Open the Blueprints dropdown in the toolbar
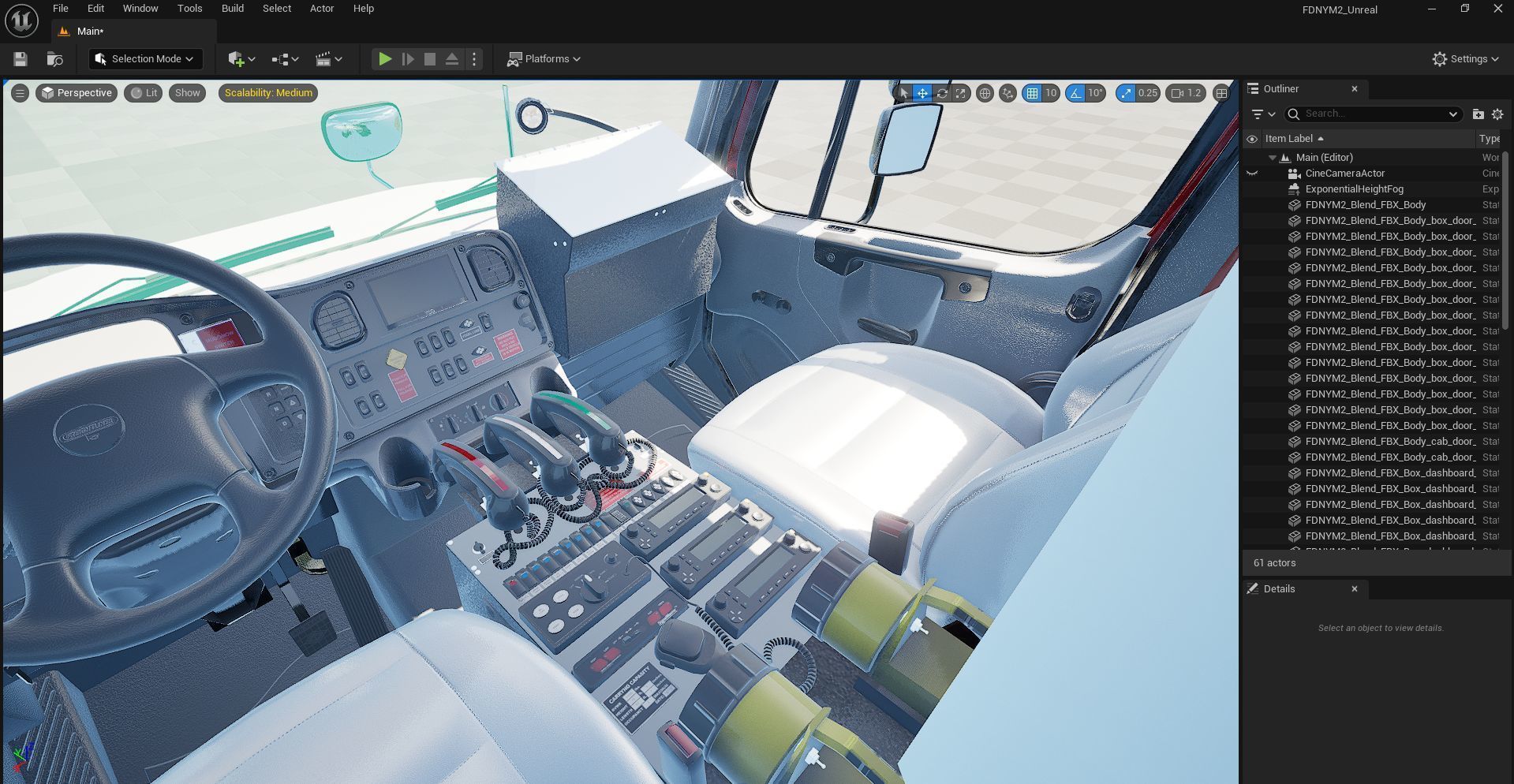 pyautogui.click(x=285, y=59)
